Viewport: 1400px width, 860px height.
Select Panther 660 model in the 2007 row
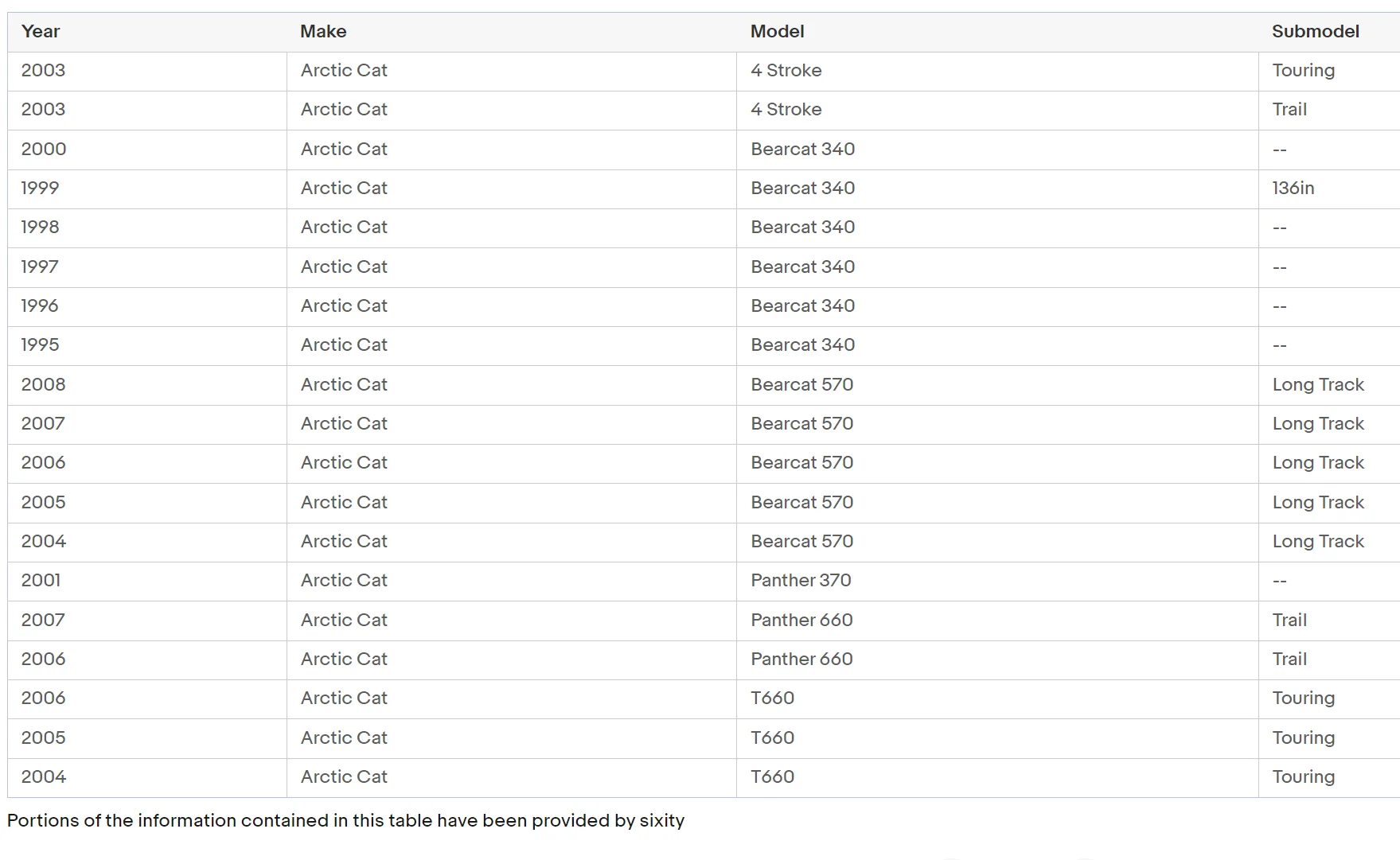(x=801, y=620)
